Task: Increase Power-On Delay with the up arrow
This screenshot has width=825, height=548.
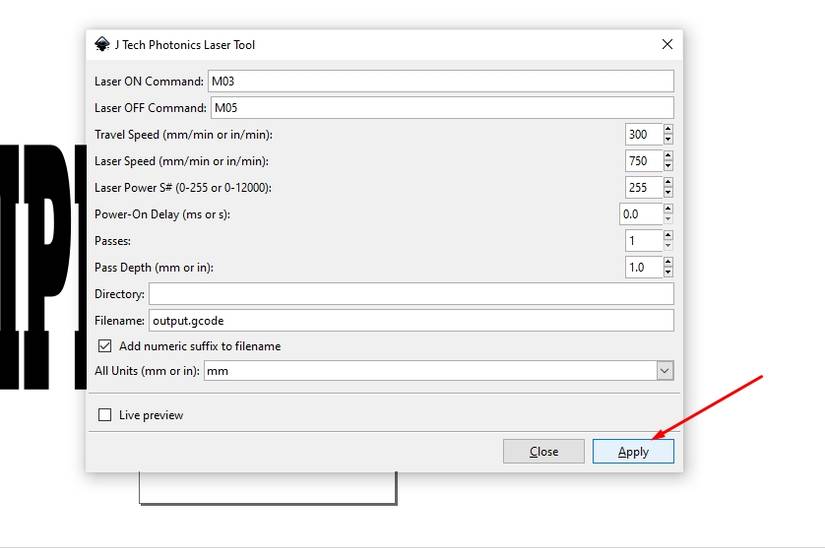Action: click(x=668, y=209)
